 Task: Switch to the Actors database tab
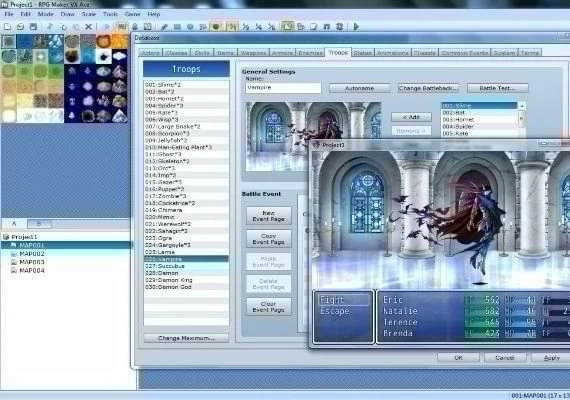click(x=150, y=53)
